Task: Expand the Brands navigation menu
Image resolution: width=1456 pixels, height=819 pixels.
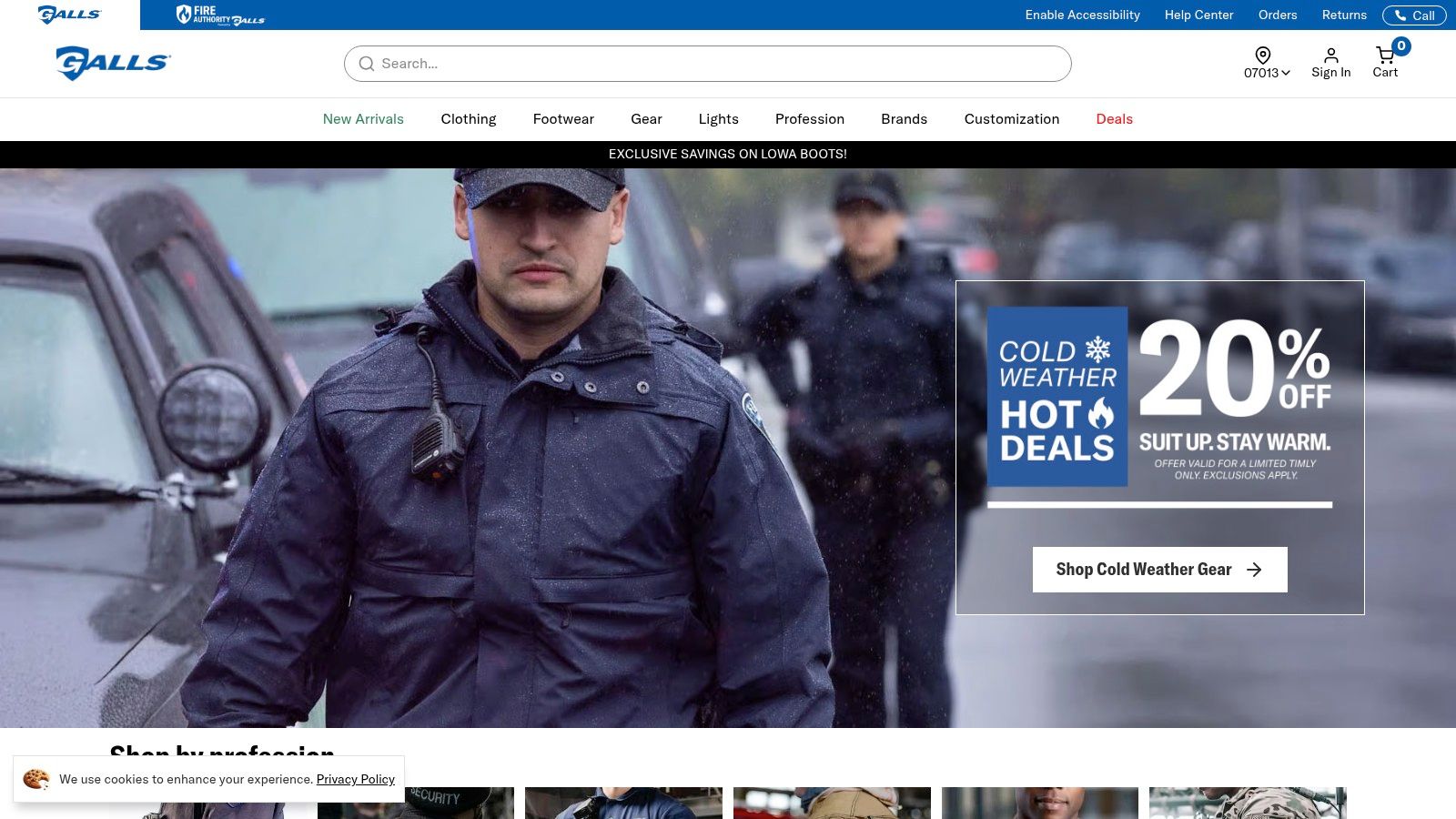Action: (x=904, y=119)
